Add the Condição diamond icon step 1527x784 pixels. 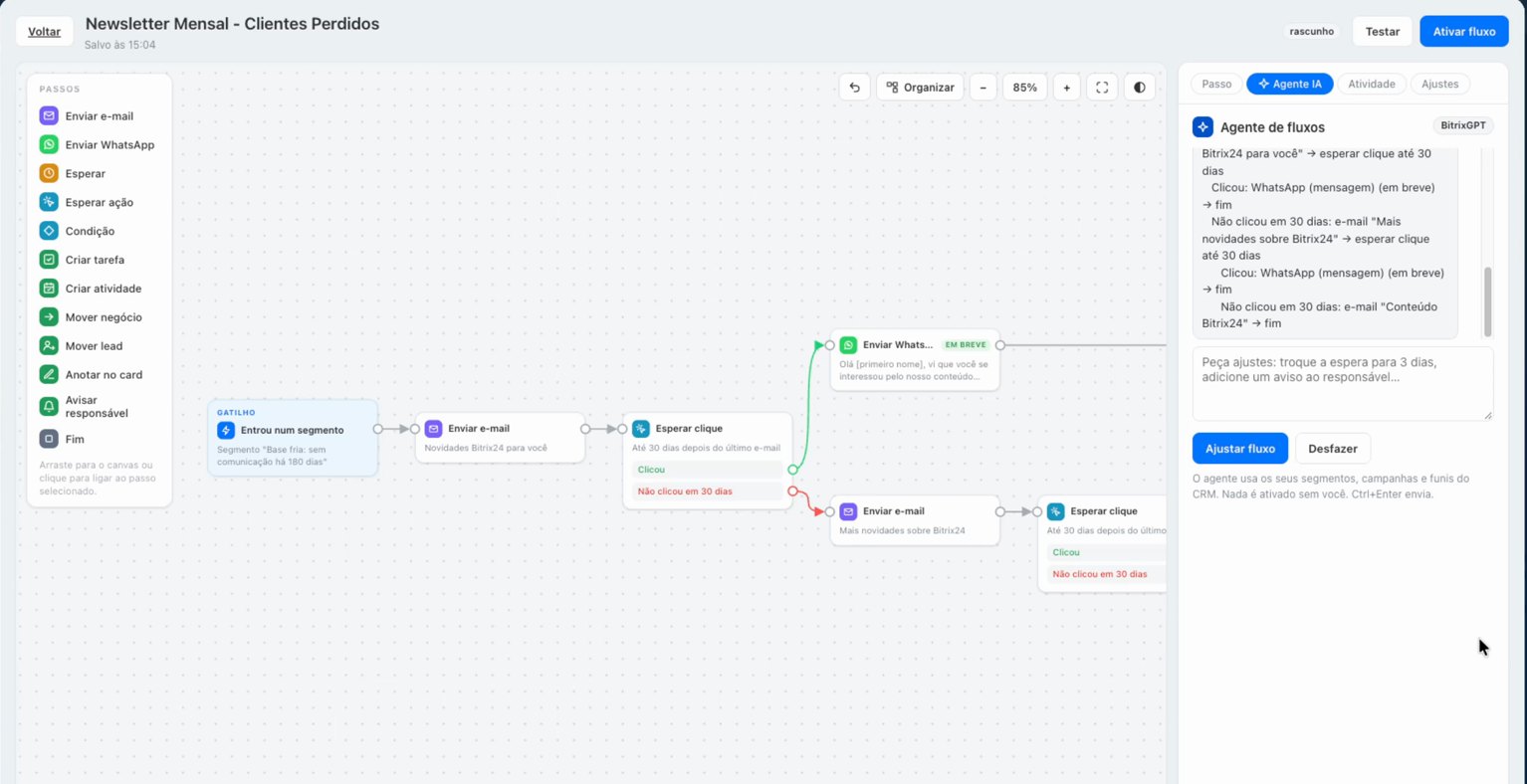pyautogui.click(x=49, y=231)
